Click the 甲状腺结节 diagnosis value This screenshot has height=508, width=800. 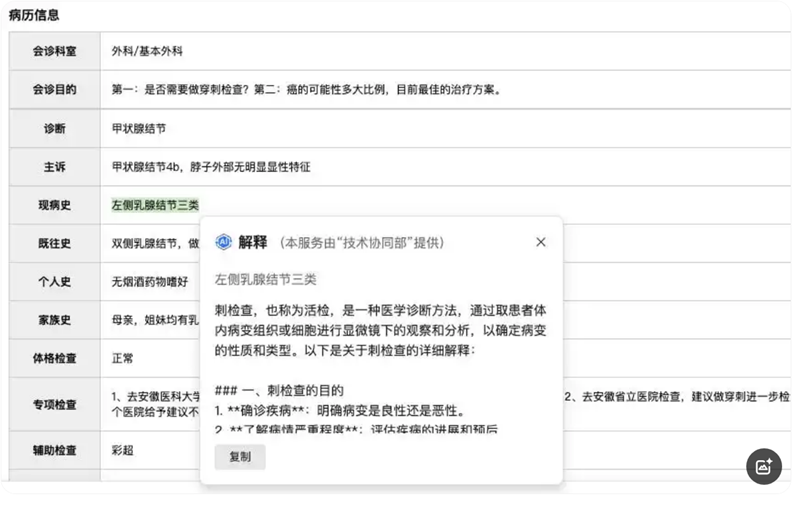coord(139,129)
